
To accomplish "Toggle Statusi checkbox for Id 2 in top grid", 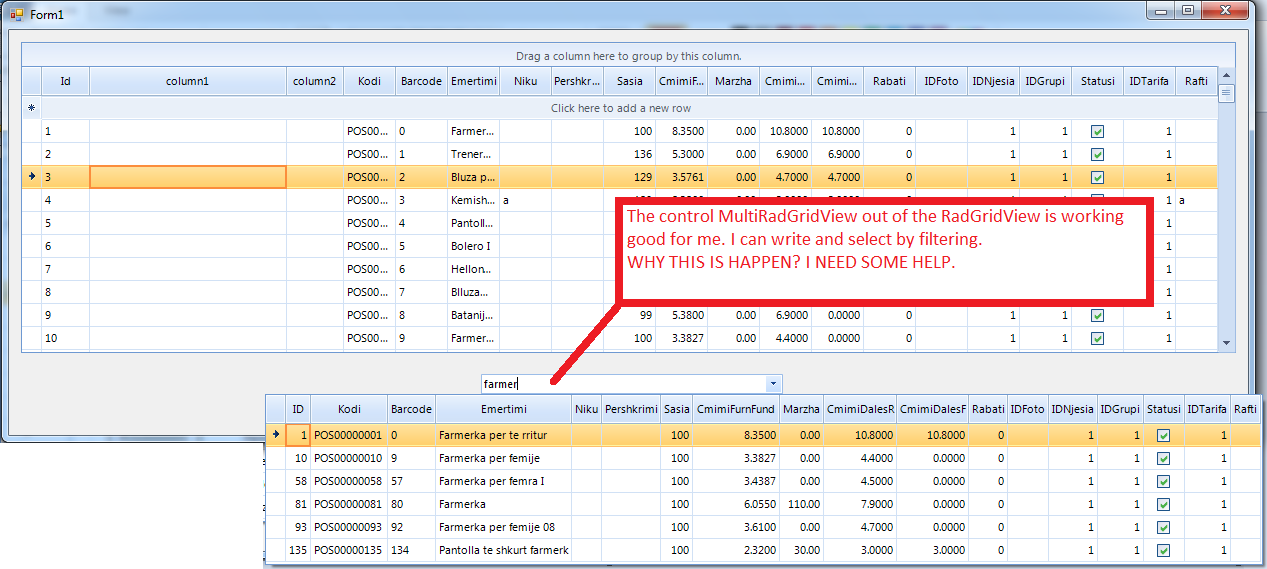I will pyautogui.click(x=1097, y=154).
